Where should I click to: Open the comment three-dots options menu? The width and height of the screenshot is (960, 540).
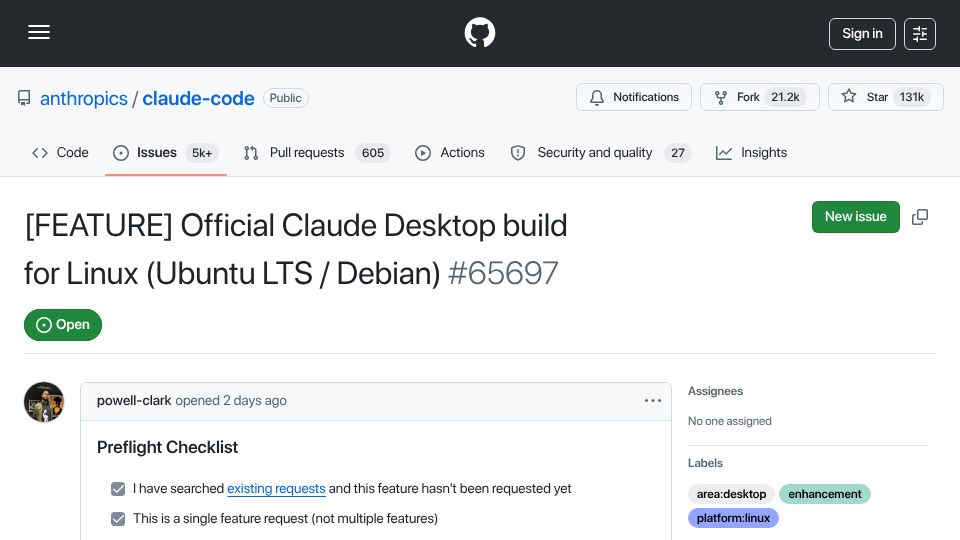tap(653, 400)
